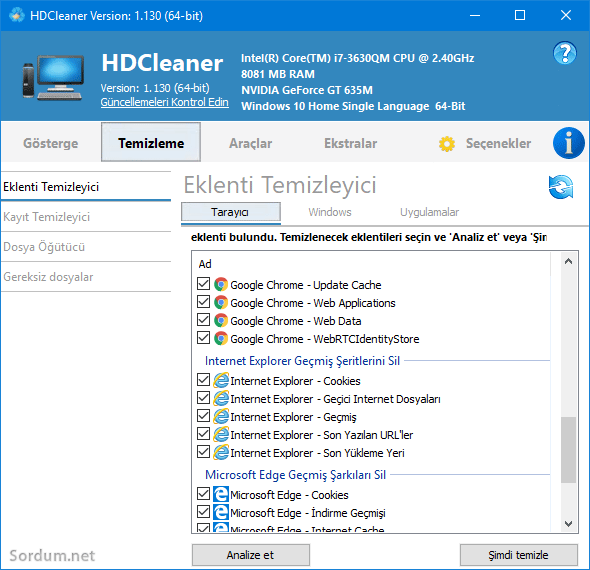Click IE icon beside Geçmiş entry

point(221,416)
